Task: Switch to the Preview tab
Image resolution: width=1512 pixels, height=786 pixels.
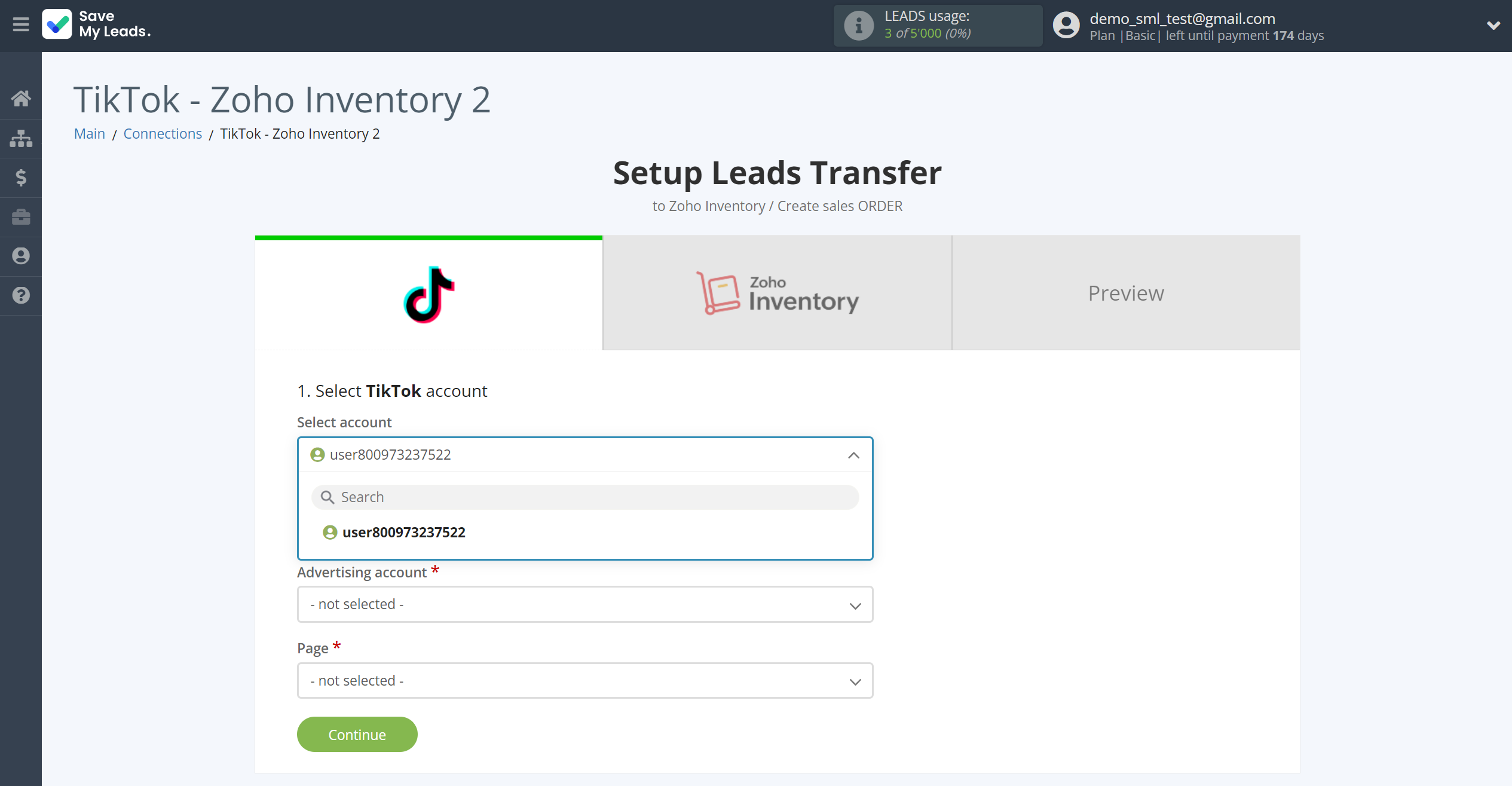Action: click(1126, 293)
